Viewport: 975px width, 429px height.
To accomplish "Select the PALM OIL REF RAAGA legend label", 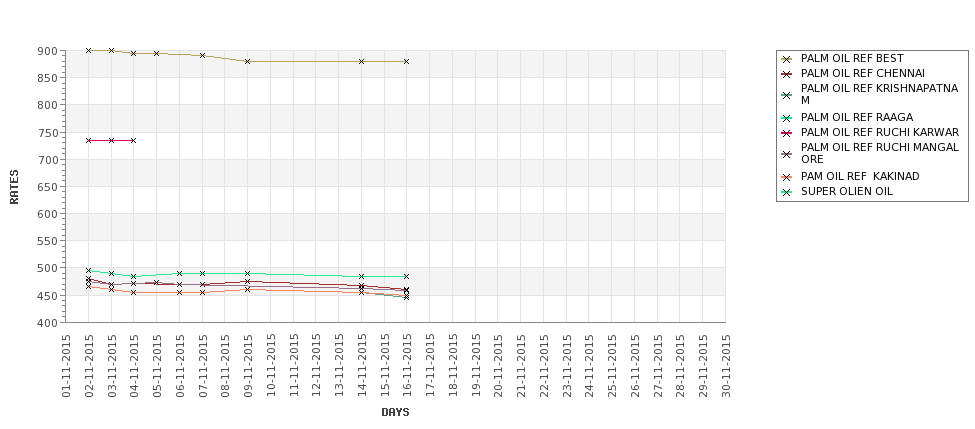I will click(x=857, y=118).
